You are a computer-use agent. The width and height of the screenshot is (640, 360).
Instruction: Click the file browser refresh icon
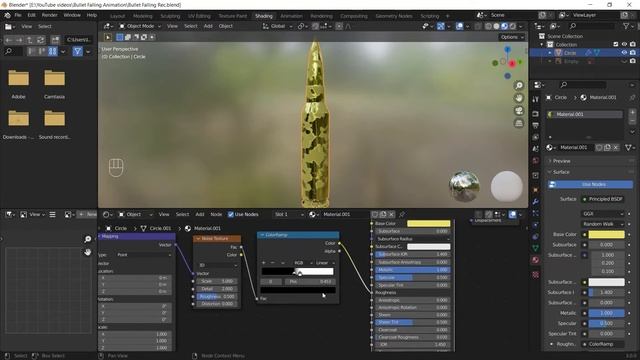tap(40, 40)
